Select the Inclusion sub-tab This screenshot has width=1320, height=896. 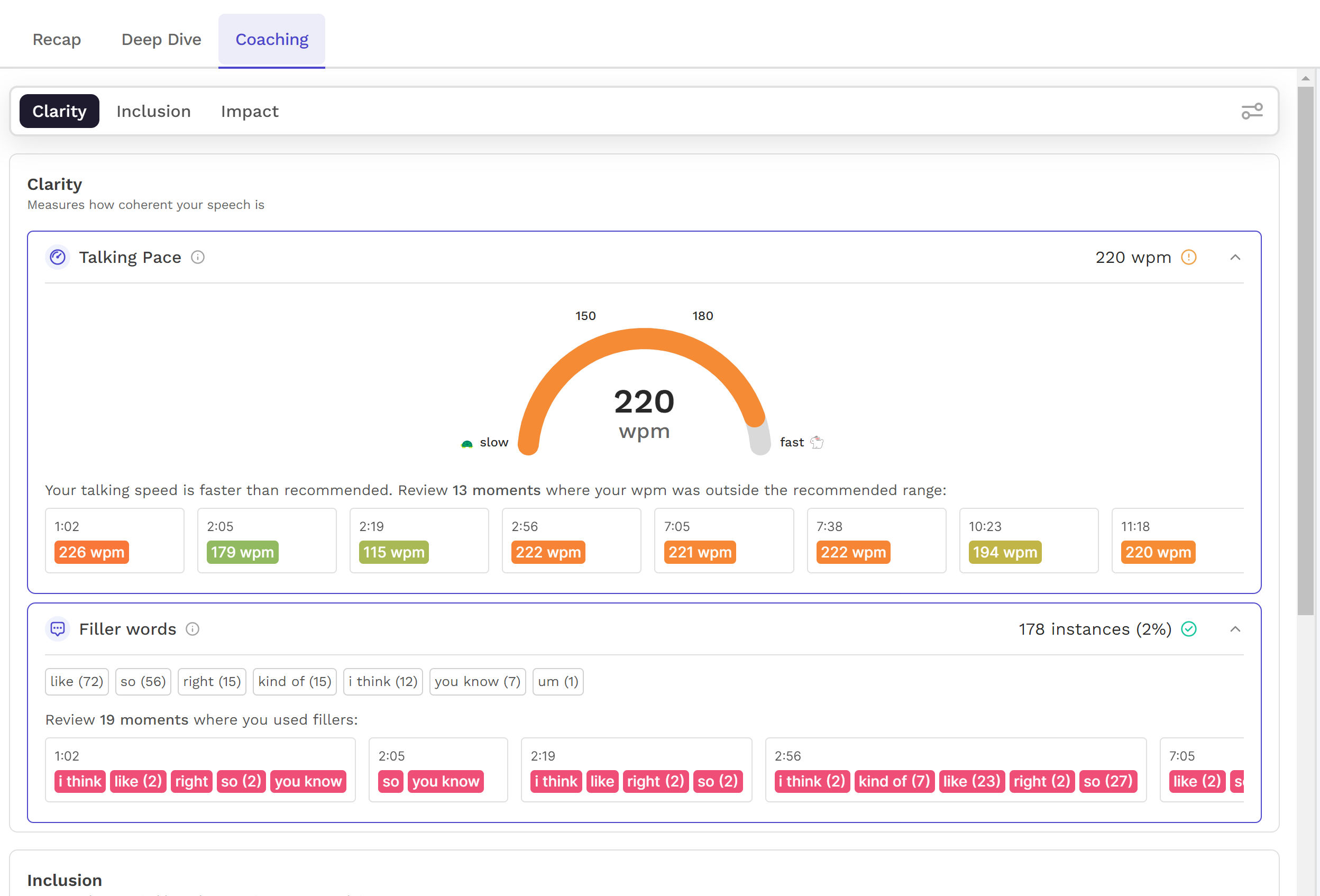(x=153, y=112)
